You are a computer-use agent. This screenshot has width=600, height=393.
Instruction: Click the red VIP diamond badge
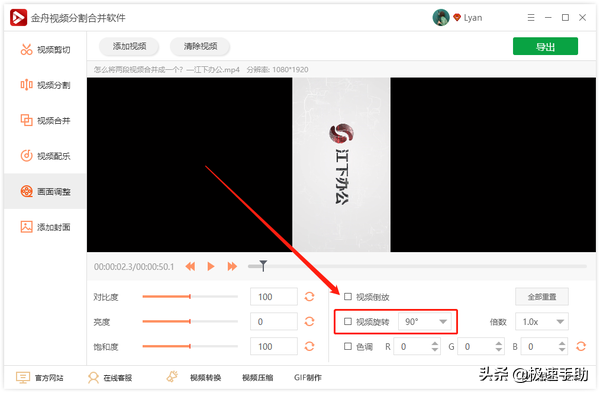457,18
